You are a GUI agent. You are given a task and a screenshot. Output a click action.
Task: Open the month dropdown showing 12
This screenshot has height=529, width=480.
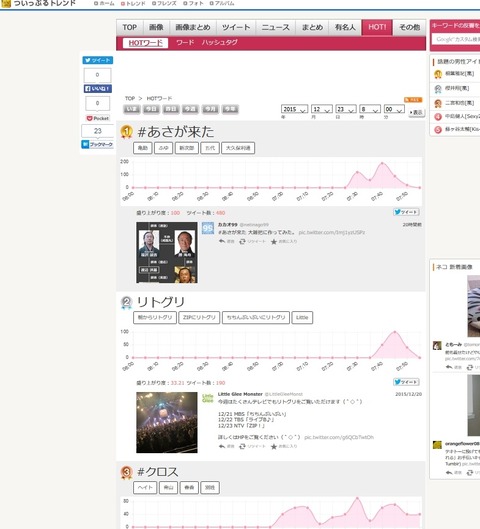pyautogui.click(x=322, y=109)
